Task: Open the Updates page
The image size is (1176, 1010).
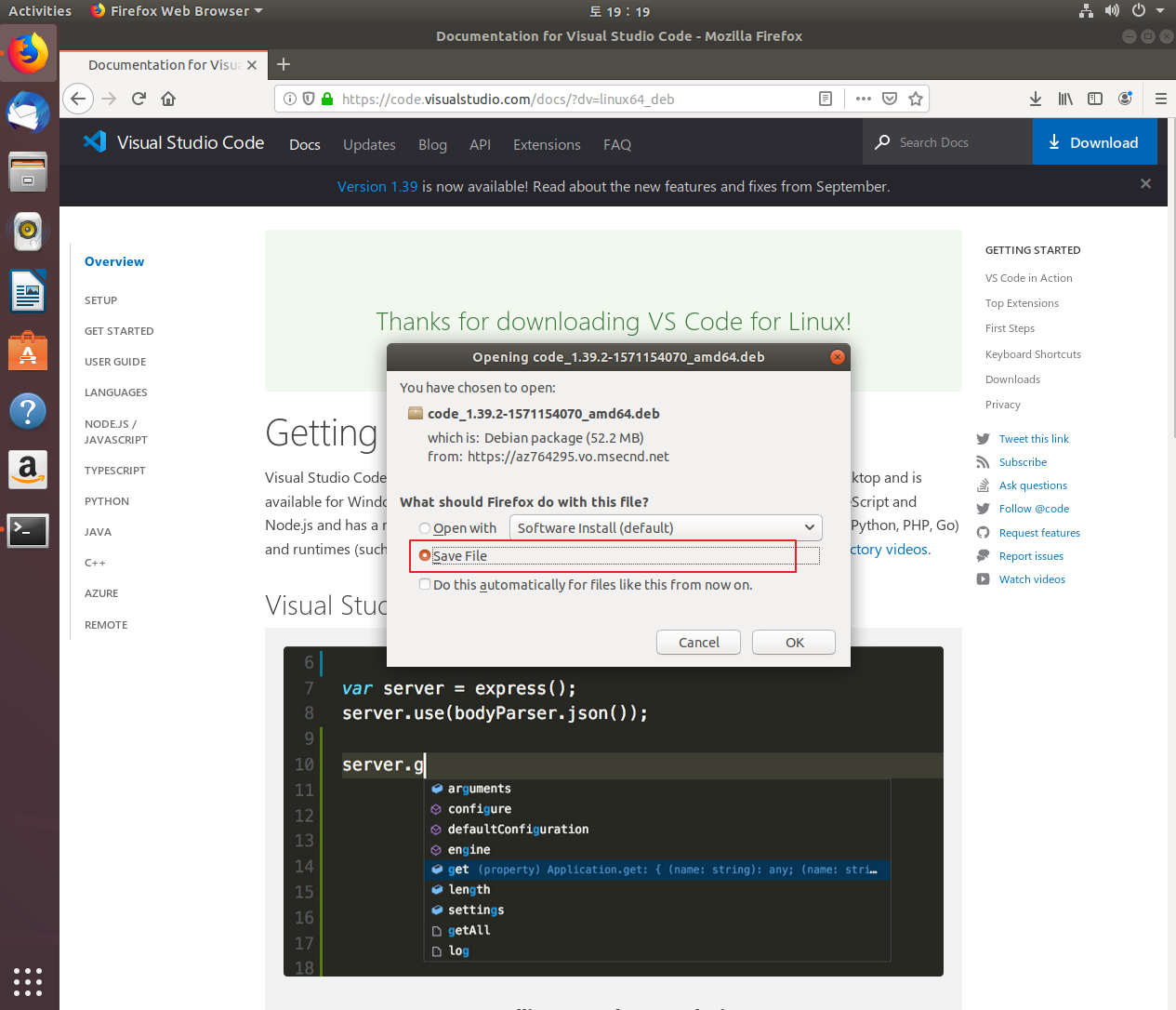Action: (369, 144)
